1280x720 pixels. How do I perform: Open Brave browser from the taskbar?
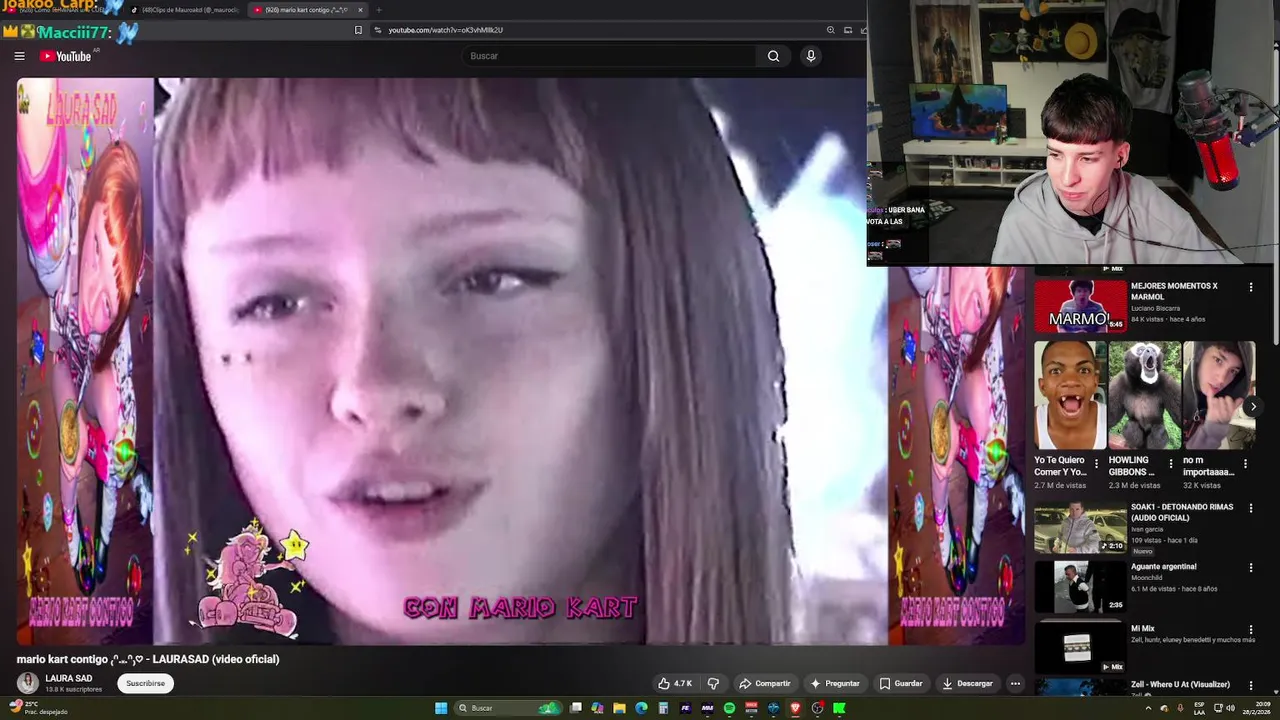[795, 708]
